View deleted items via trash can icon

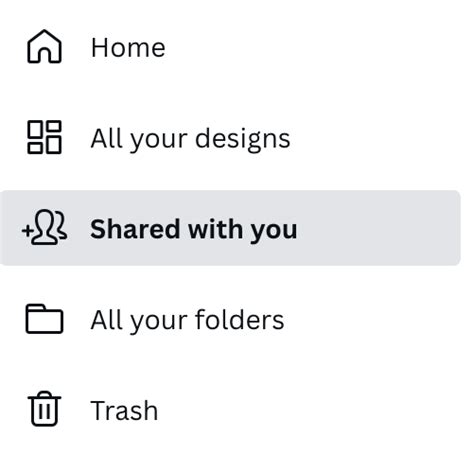44,409
